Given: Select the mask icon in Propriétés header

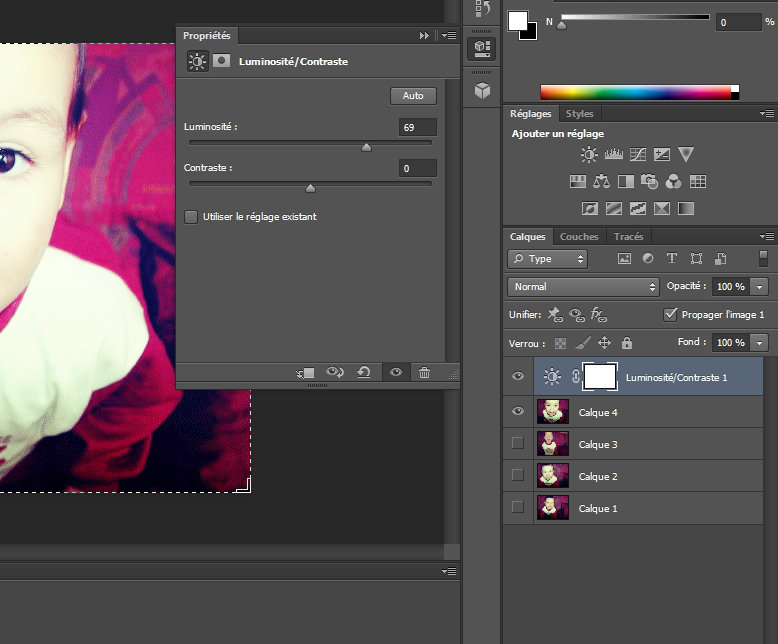Looking at the screenshot, I should pyautogui.click(x=221, y=61).
